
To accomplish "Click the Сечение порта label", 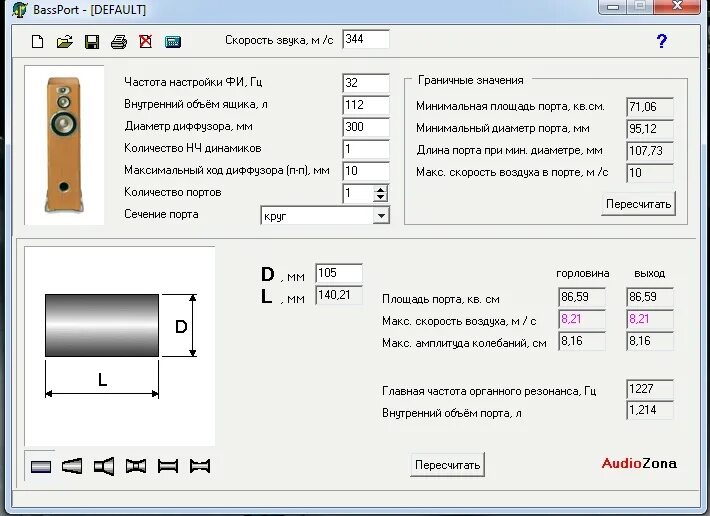I will 161,214.
